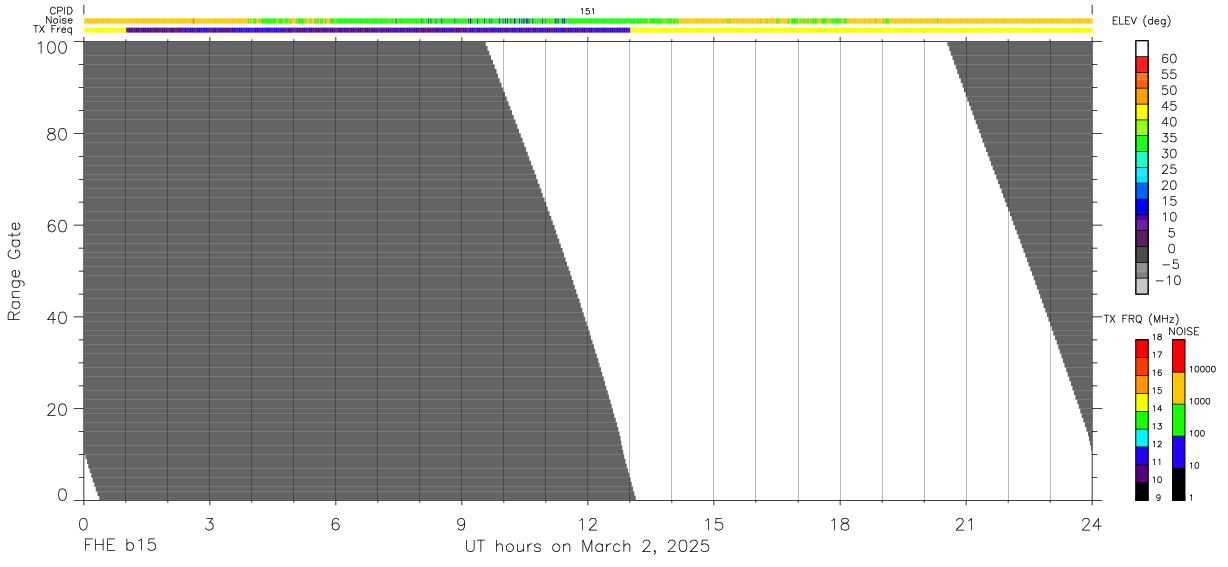Click the range gate tick label 40
The image size is (1228, 567).
click(x=56, y=317)
